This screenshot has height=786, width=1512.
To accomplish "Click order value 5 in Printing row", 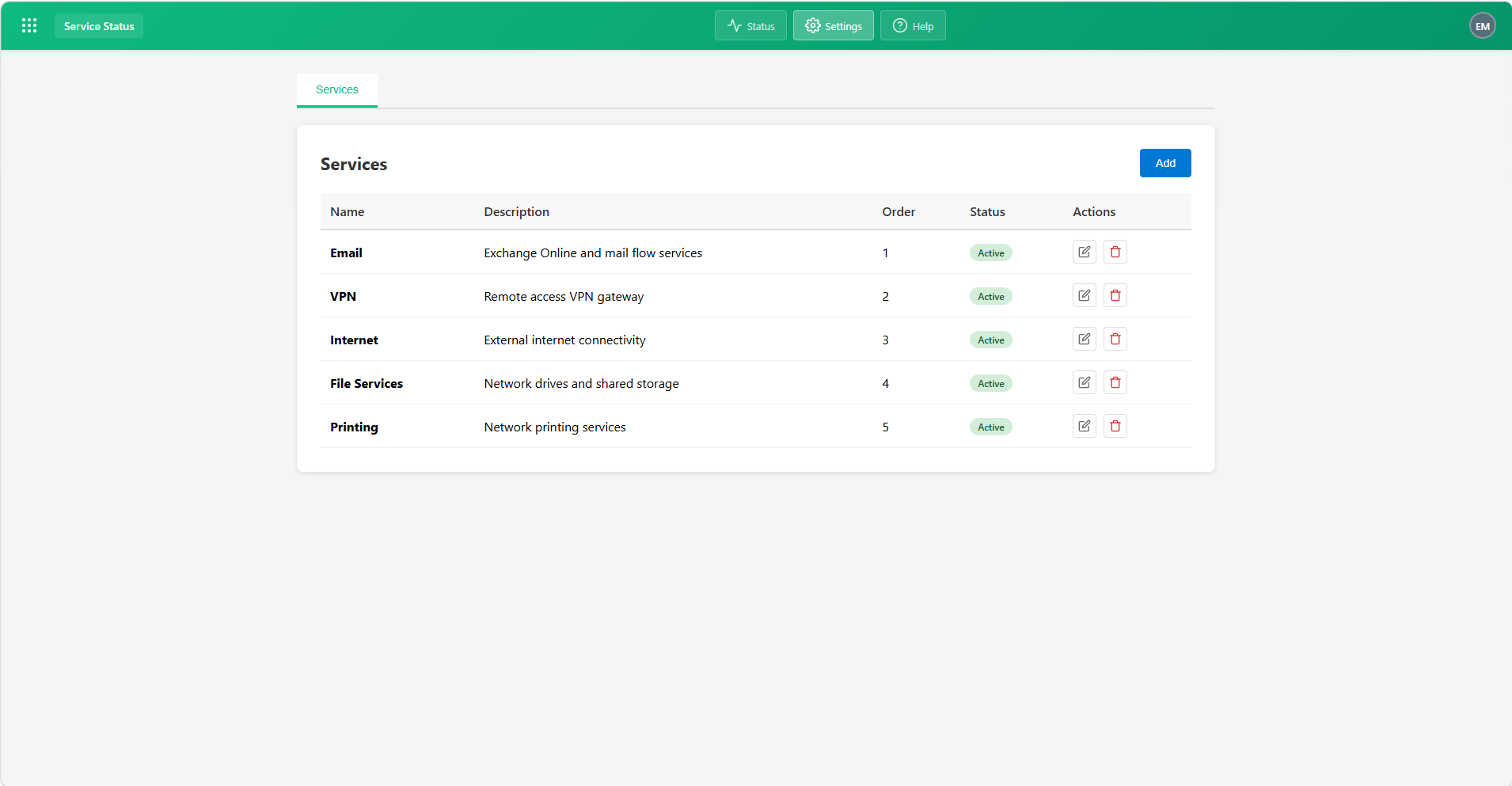I will coord(885,427).
